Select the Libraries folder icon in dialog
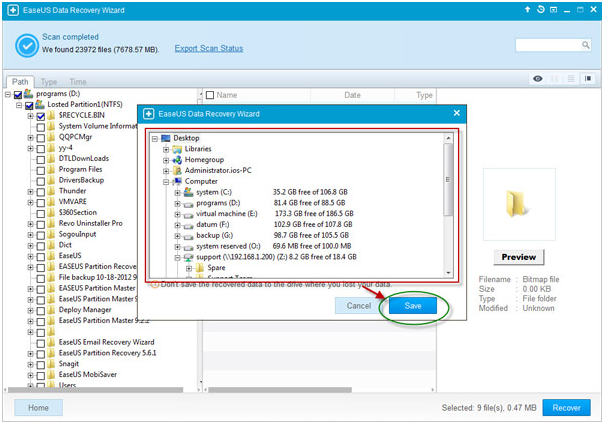The image size is (604, 424). point(177,149)
